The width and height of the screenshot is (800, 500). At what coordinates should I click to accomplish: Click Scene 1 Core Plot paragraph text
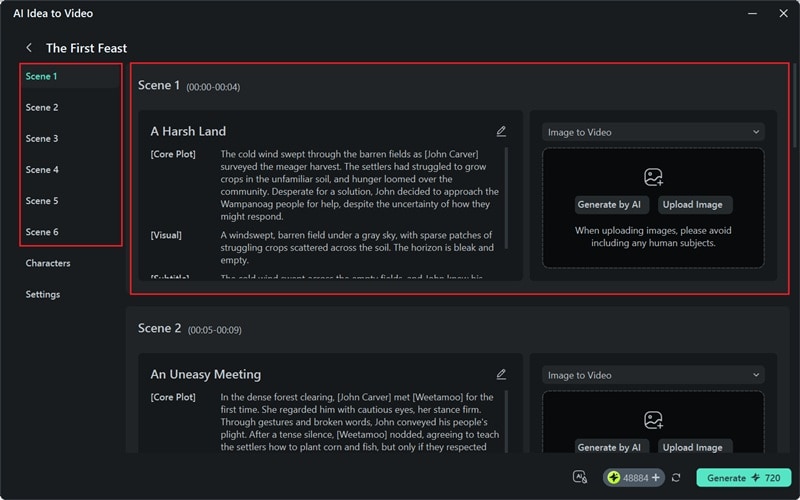tap(360, 185)
